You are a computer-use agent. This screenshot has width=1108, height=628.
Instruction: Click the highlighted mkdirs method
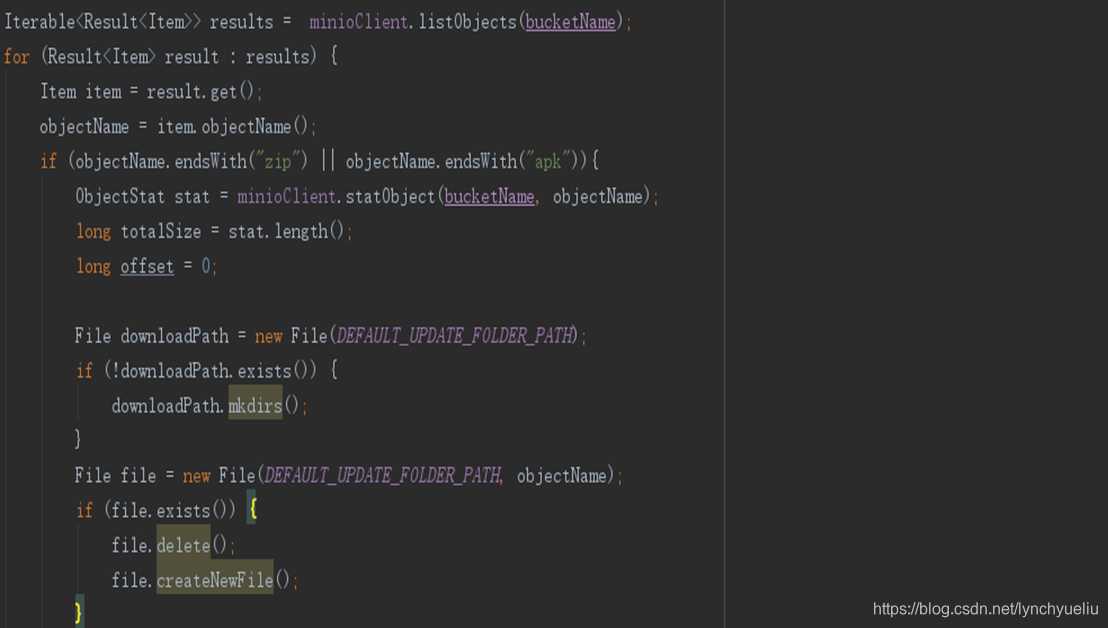[x=255, y=405]
